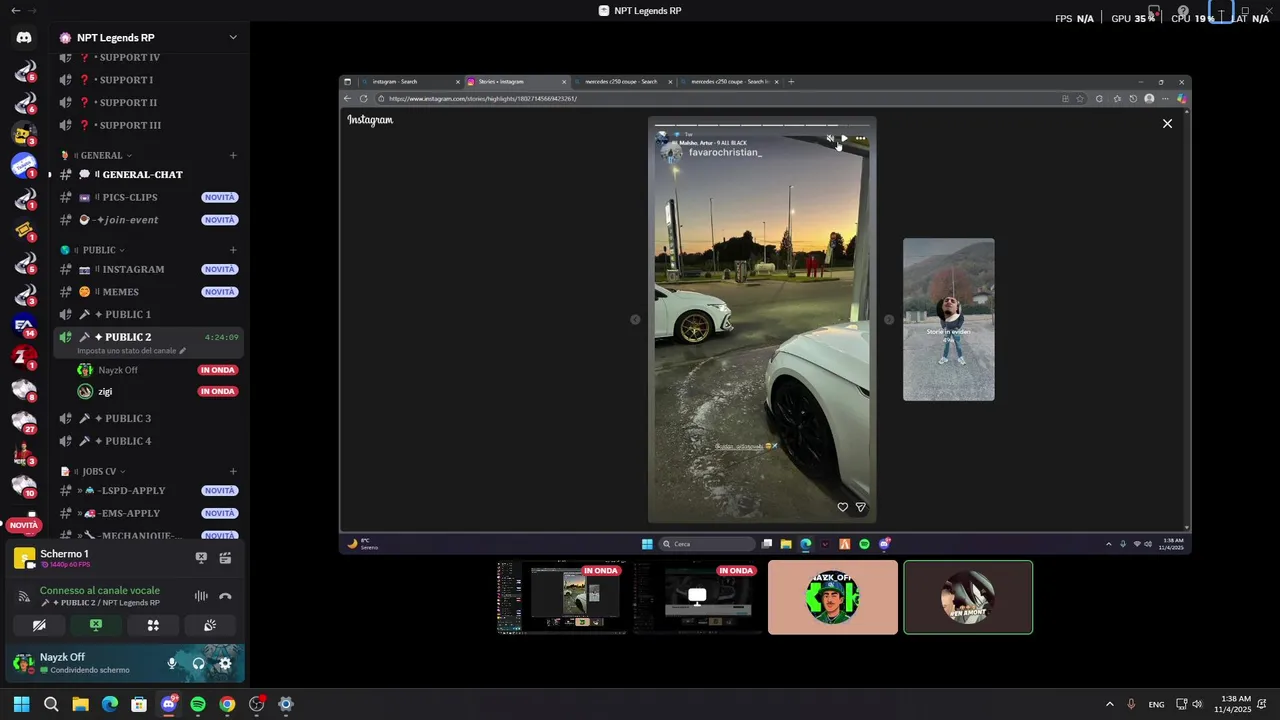Screen dimensions: 1280x720
Task: Join SUPPORT I voice channel
Action: [148, 80]
